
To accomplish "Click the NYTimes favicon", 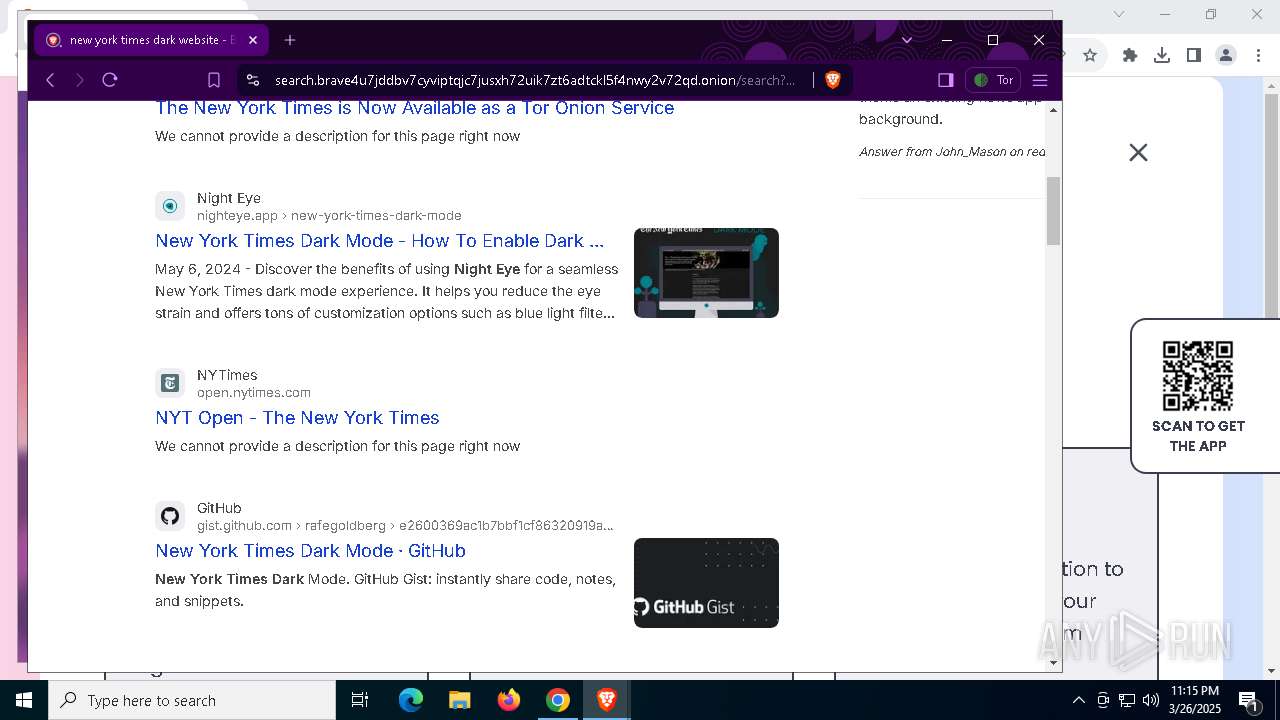I will [170, 383].
